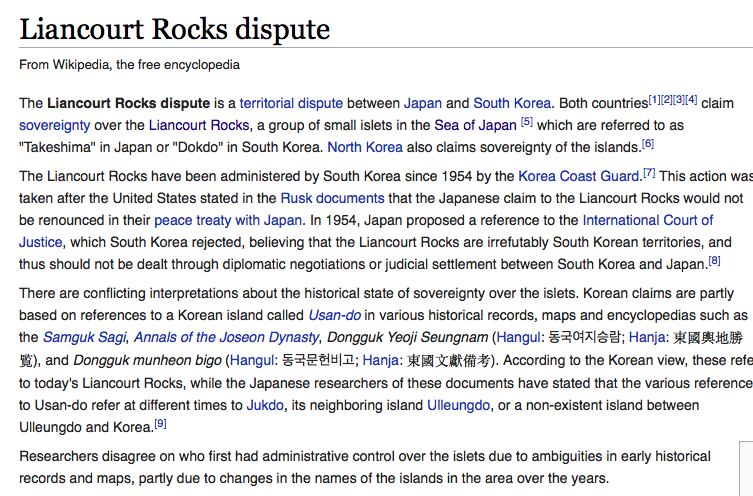Visit the "Ulleungdo" link
This screenshot has width=753, height=496.
459,405
